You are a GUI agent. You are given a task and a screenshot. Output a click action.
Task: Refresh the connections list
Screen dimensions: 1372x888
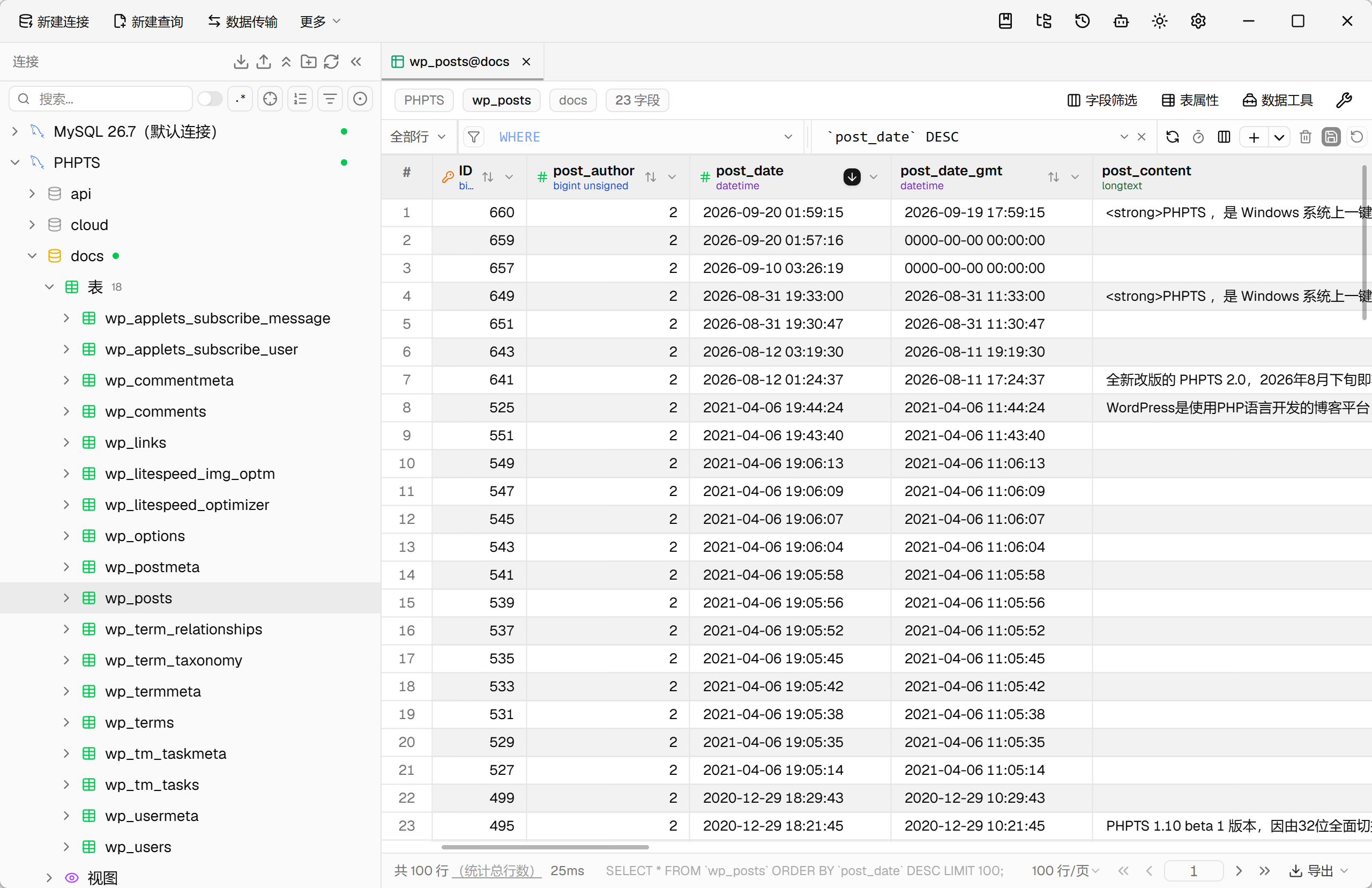(331, 62)
